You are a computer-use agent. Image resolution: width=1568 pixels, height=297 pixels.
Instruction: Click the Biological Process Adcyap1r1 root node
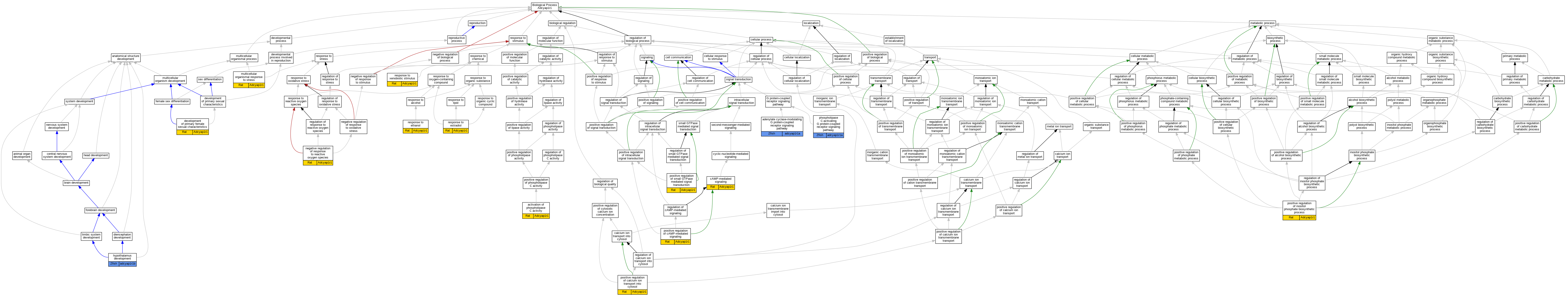point(544,7)
